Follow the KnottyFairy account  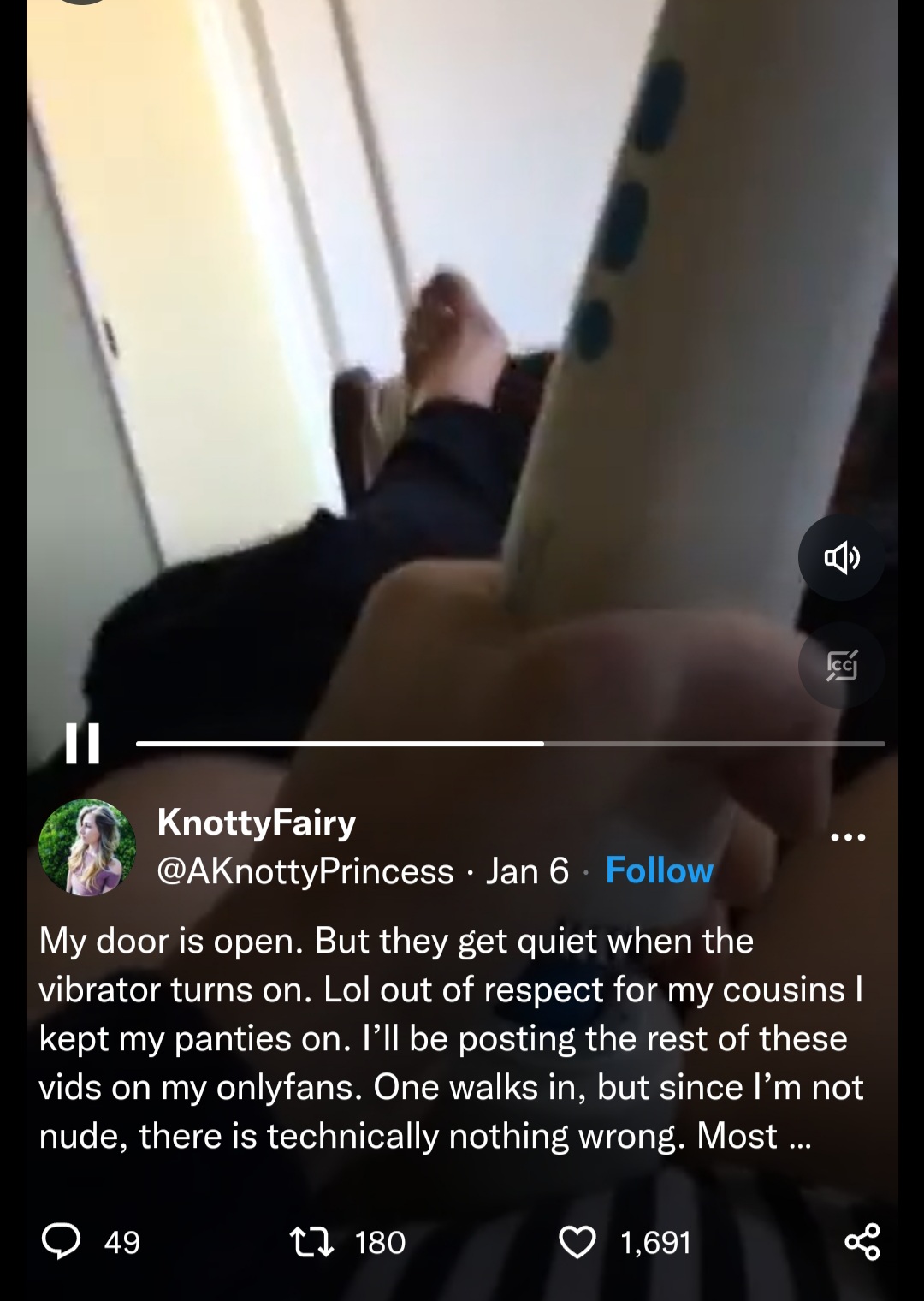[x=659, y=870]
